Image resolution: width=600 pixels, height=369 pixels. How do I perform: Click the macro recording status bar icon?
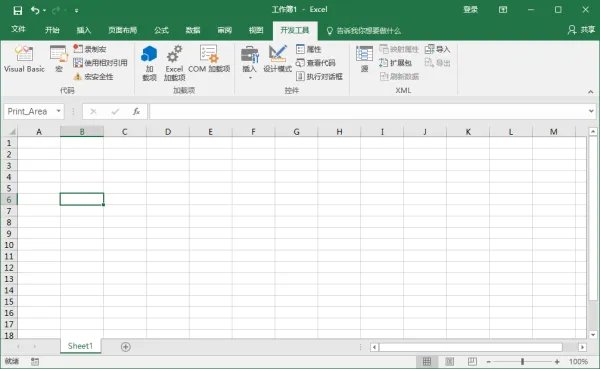(35, 361)
